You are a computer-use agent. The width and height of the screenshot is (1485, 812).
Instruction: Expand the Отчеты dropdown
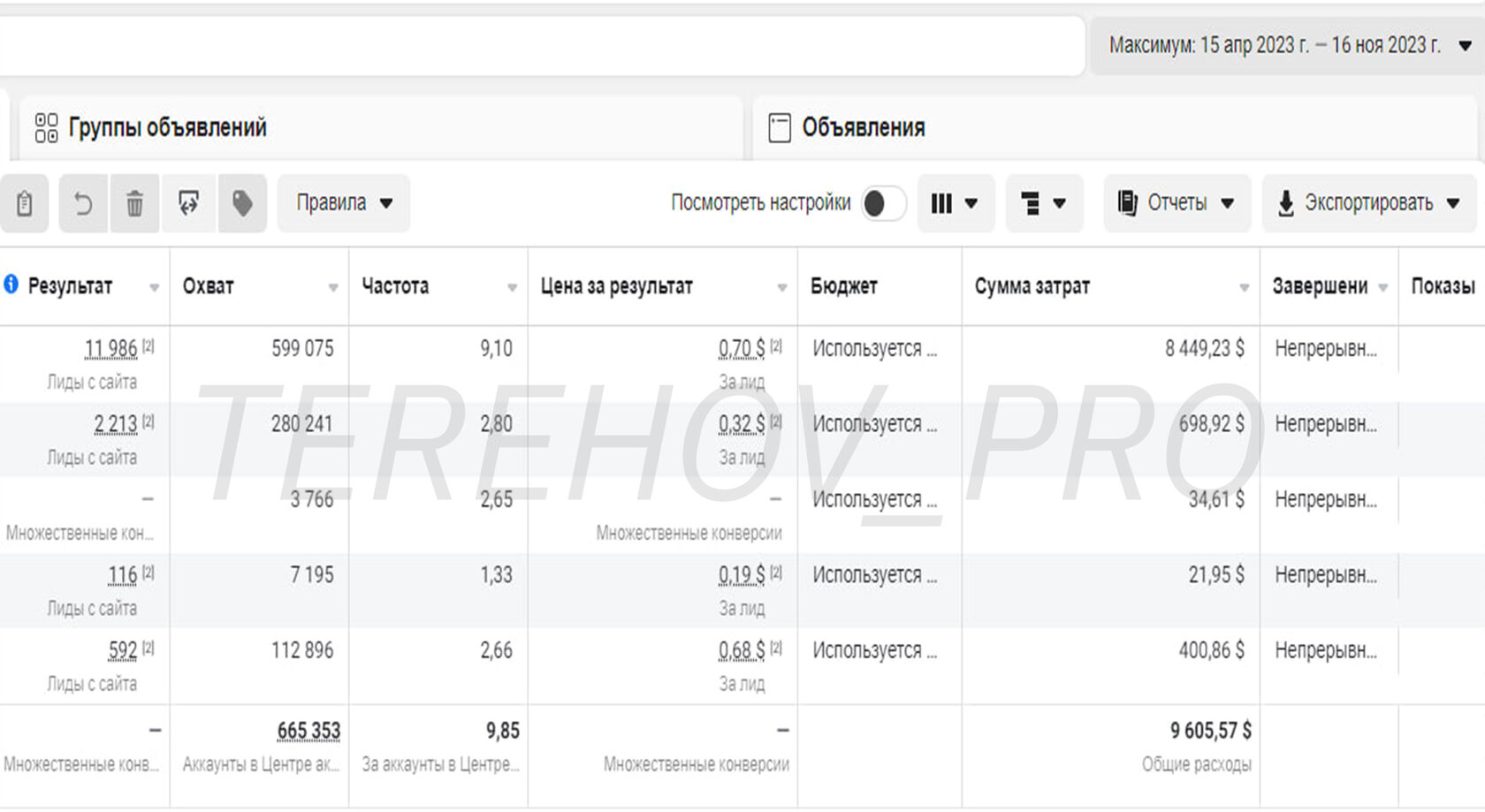(1177, 203)
